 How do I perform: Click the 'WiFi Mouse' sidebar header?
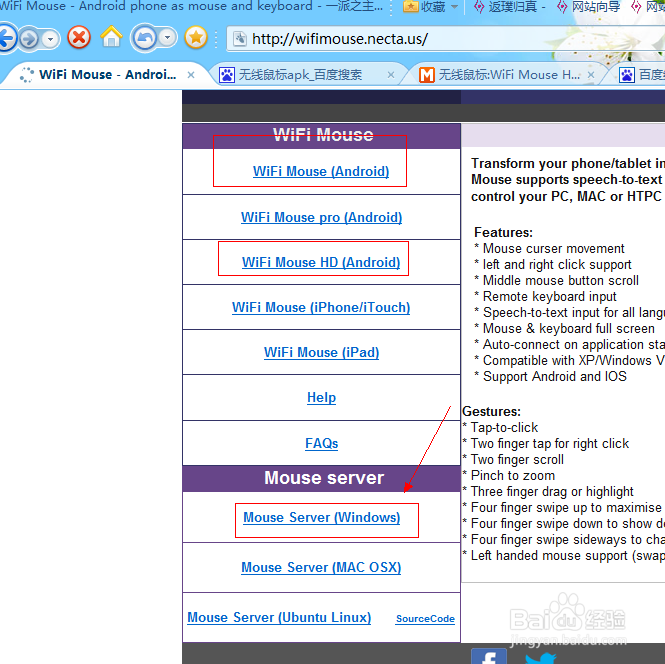click(323, 135)
